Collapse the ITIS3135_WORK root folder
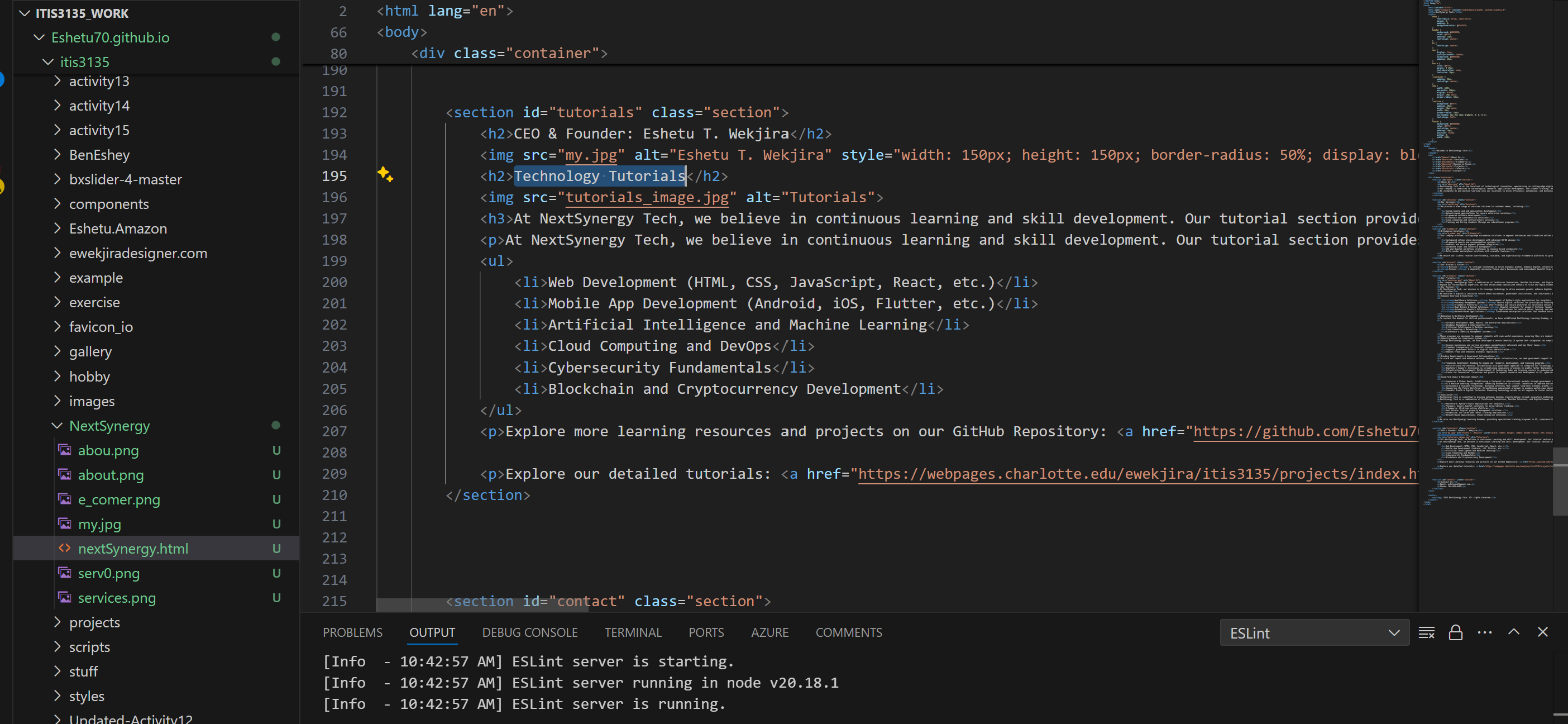Image resolution: width=1568 pixels, height=724 pixels. point(156,13)
